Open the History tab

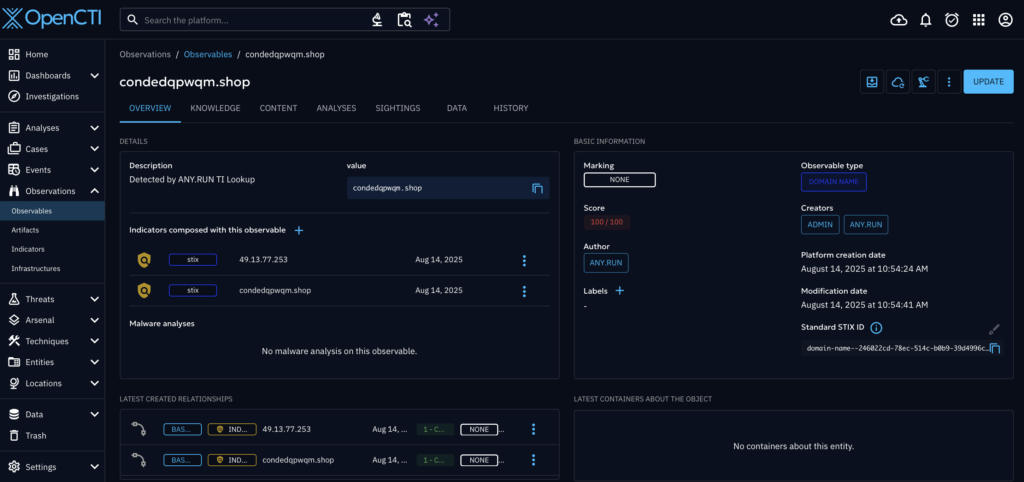[x=510, y=108]
